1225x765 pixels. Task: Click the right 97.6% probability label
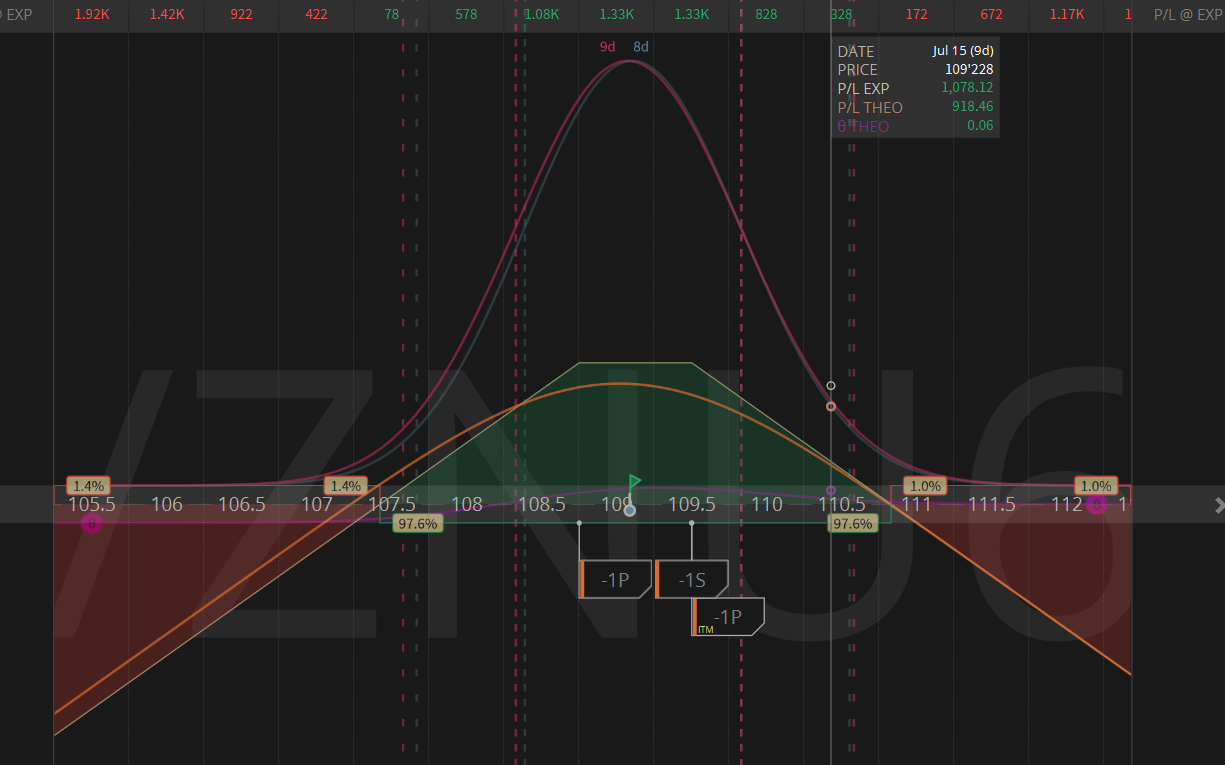point(853,523)
